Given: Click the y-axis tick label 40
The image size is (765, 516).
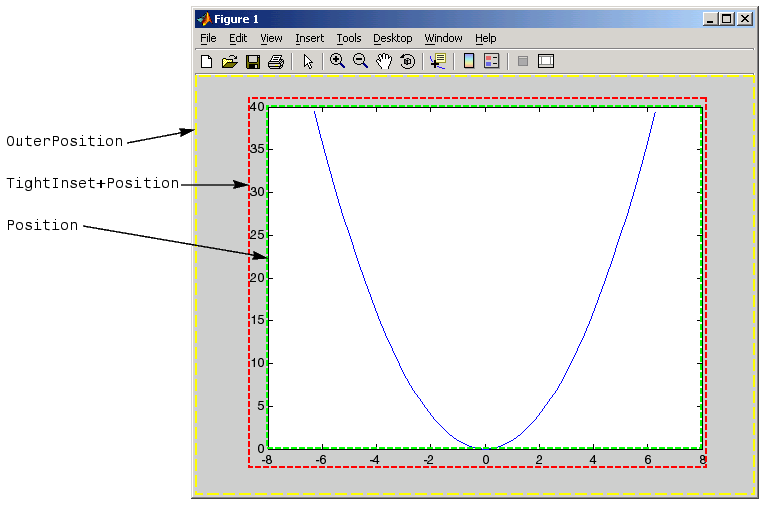Looking at the screenshot, I should point(257,106).
